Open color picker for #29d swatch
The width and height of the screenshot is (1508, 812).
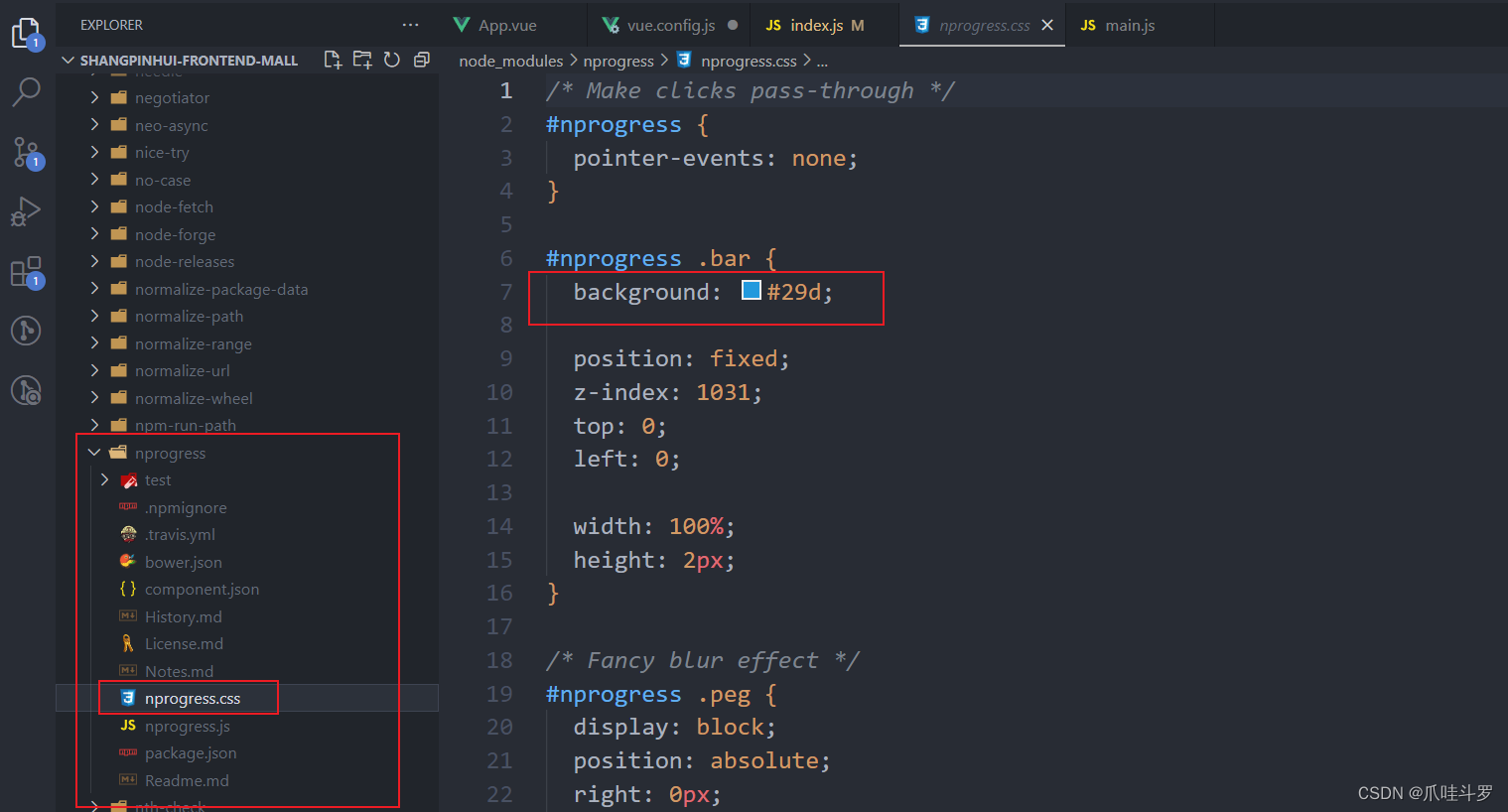point(752,290)
